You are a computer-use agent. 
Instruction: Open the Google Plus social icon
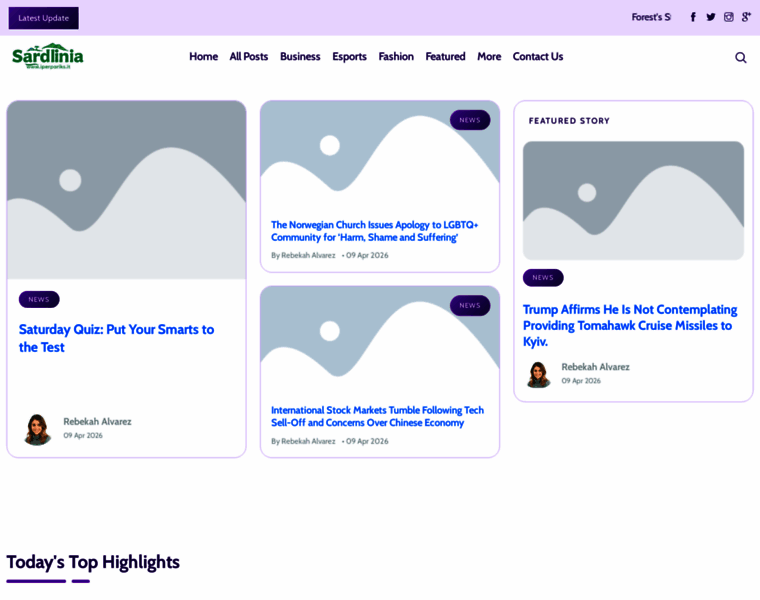746,17
